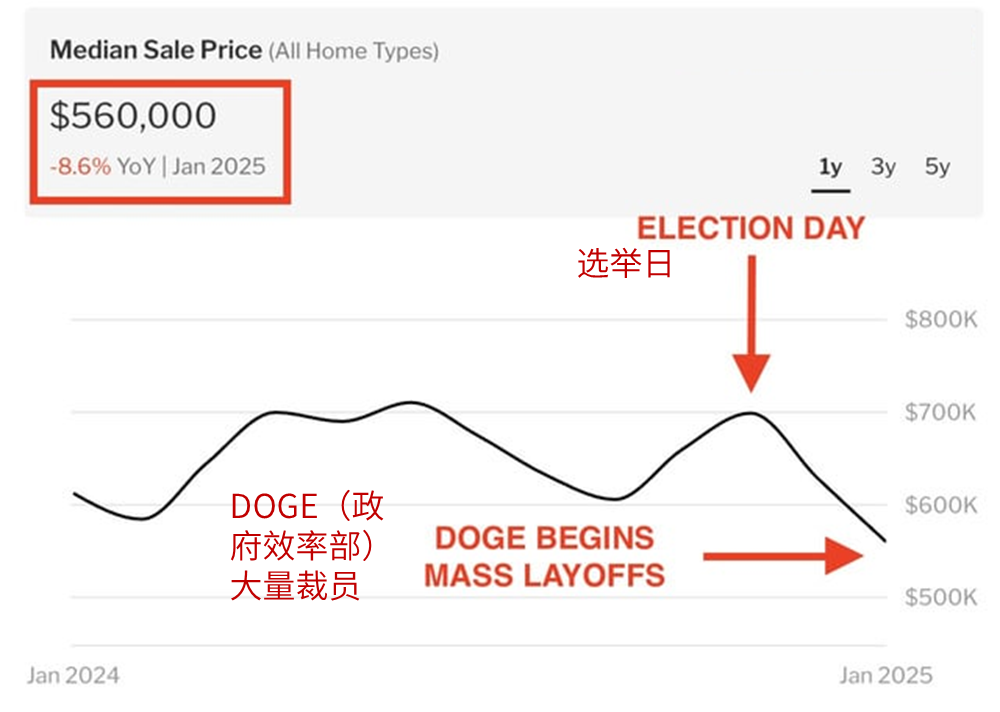Click the All Home Types label
1000x712 pixels.
(354, 51)
